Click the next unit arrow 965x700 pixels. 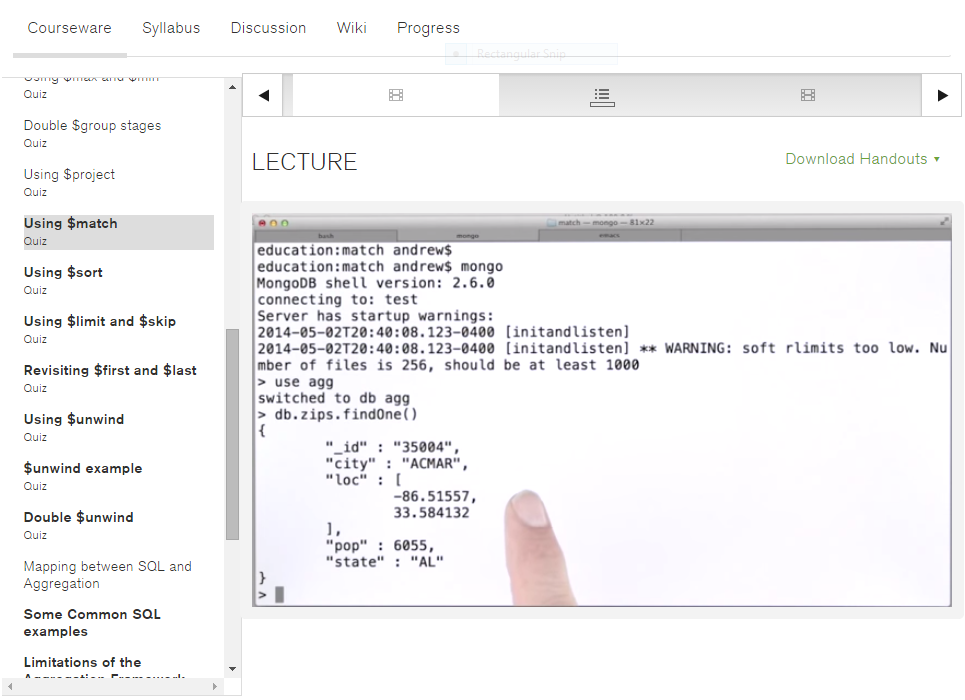tap(941, 95)
